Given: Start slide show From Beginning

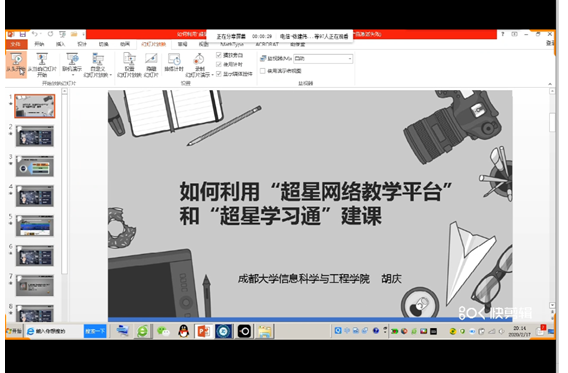Looking at the screenshot, I should pos(16,64).
